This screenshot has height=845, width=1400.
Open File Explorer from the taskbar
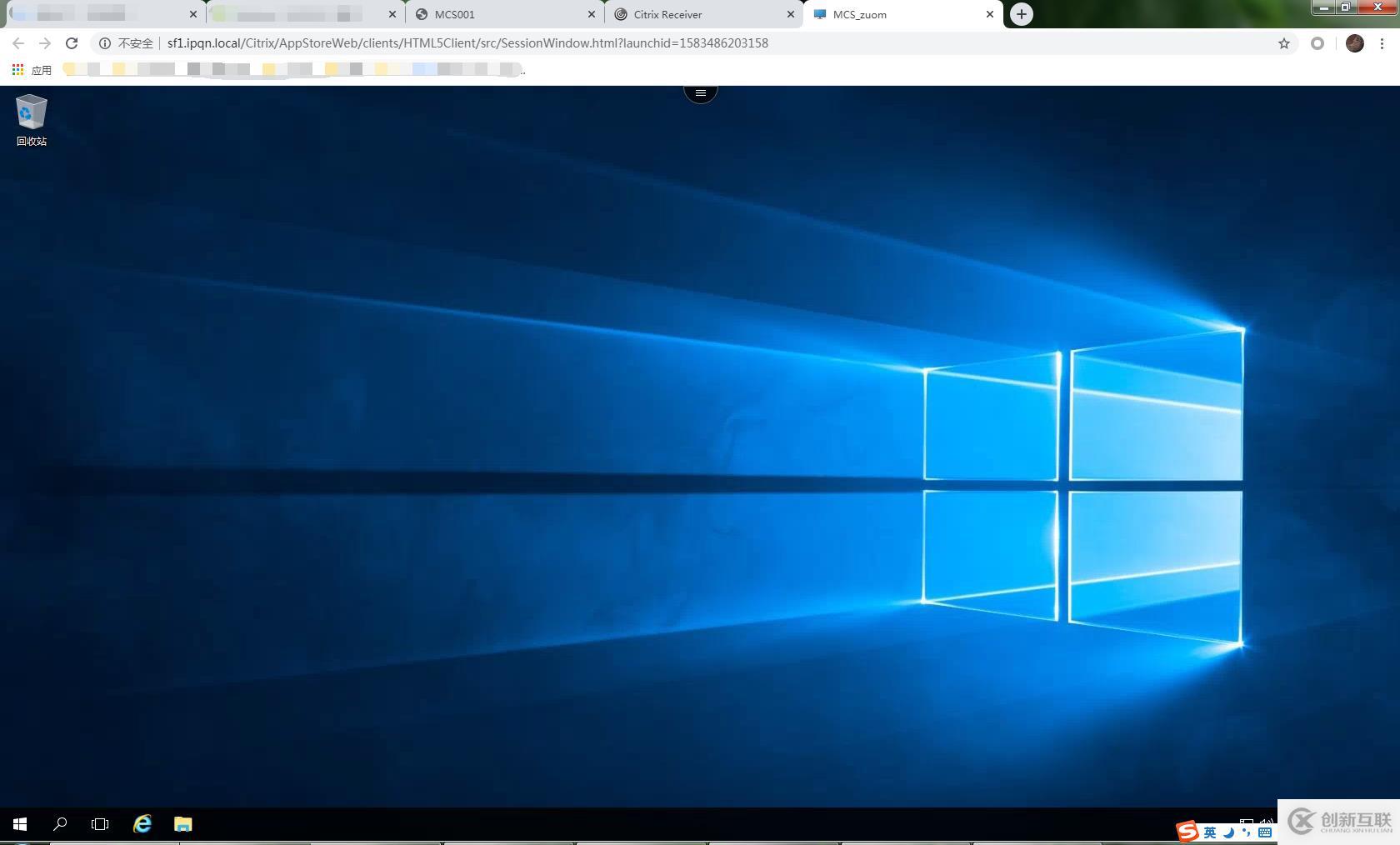click(183, 824)
